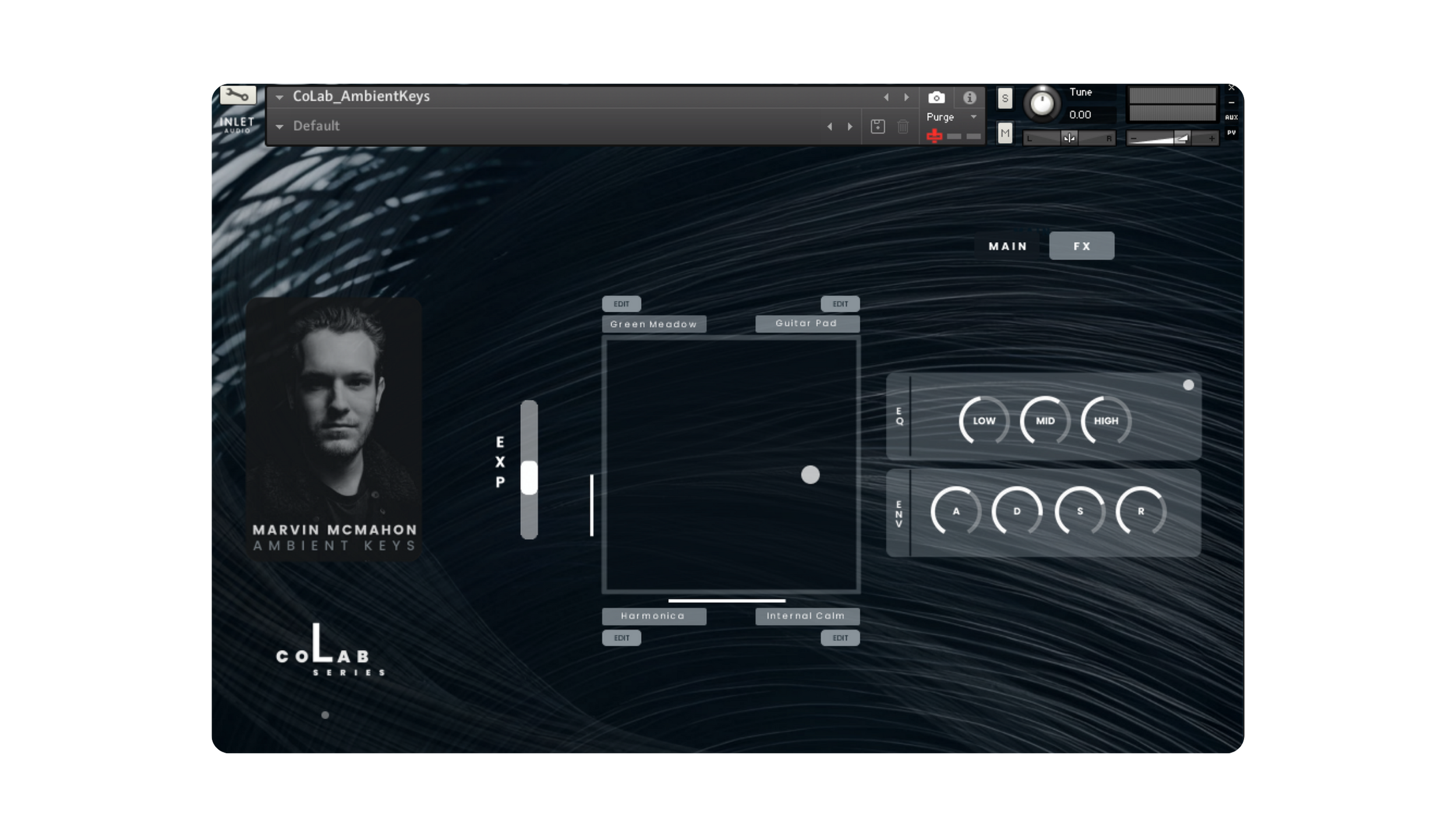Click the instrument info icon
Image resolution: width=1456 pixels, height=837 pixels.
pyautogui.click(x=969, y=97)
